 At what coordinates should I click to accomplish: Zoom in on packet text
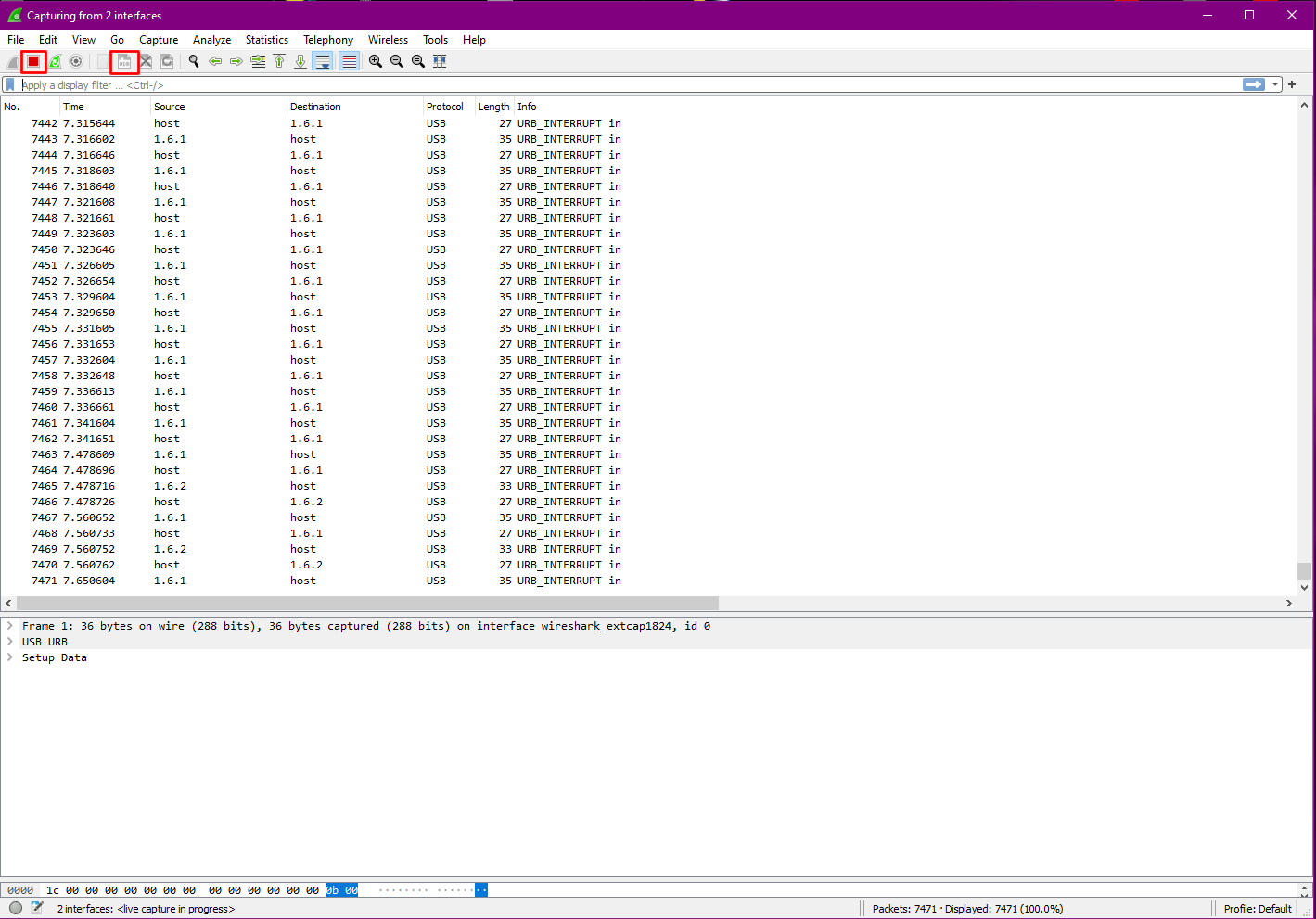point(376,61)
